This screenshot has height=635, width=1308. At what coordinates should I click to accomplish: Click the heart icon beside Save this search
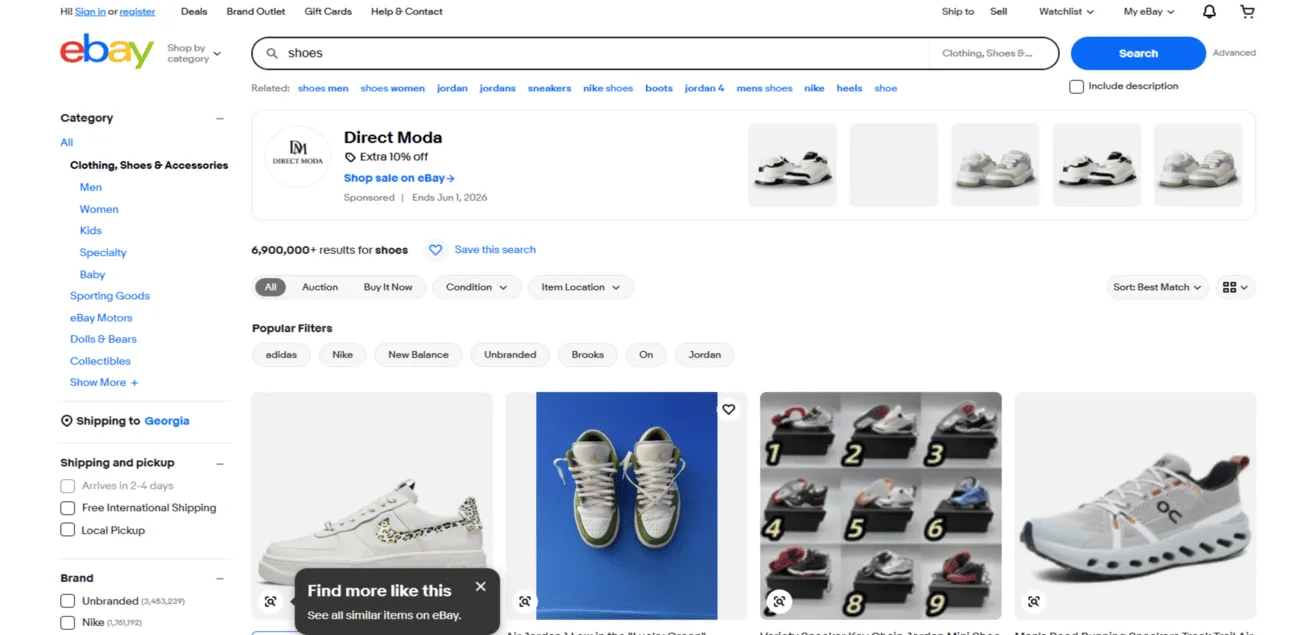tap(435, 250)
